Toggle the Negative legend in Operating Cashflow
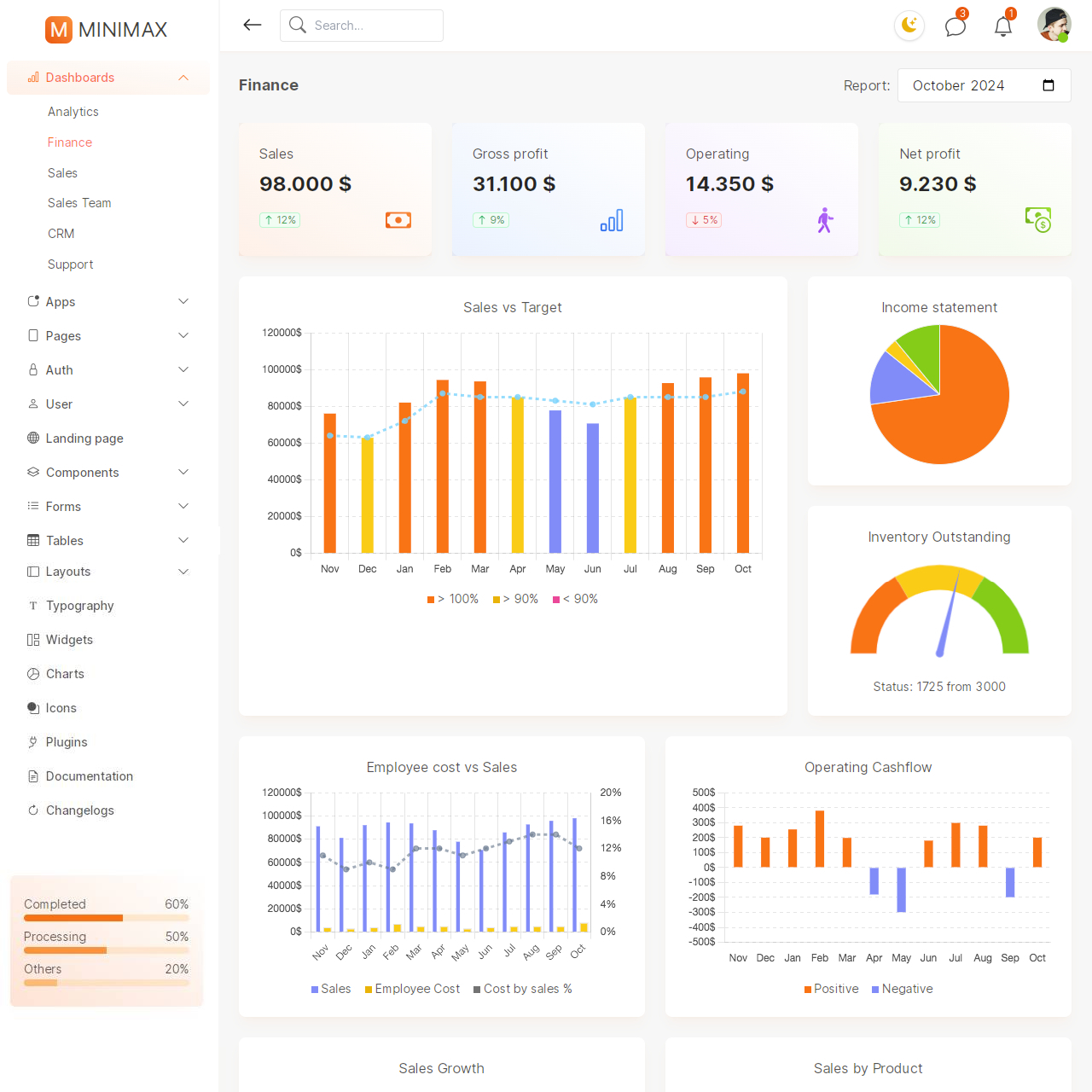This screenshot has height=1092, width=1092. pos(902,989)
